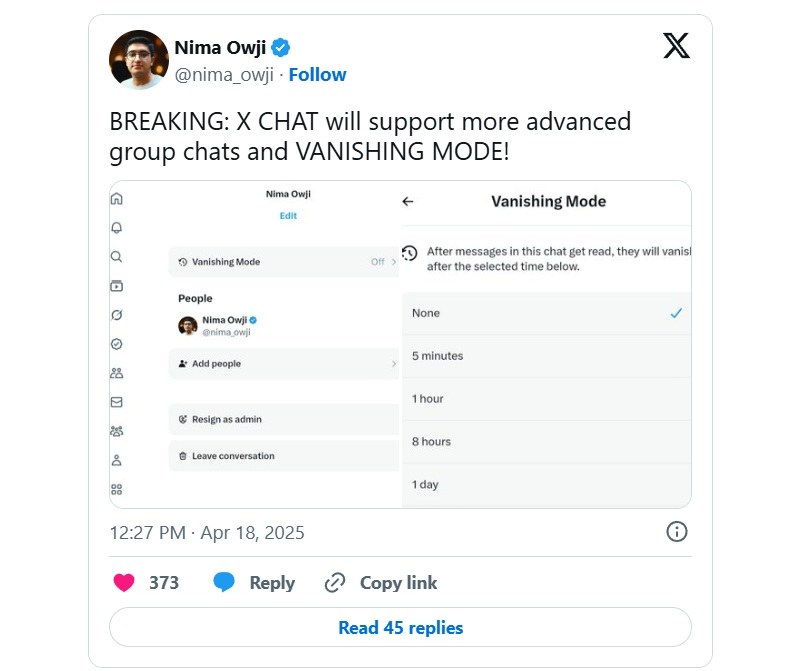Expand the Add people row
The height and width of the screenshot is (671, 800).
284,364
